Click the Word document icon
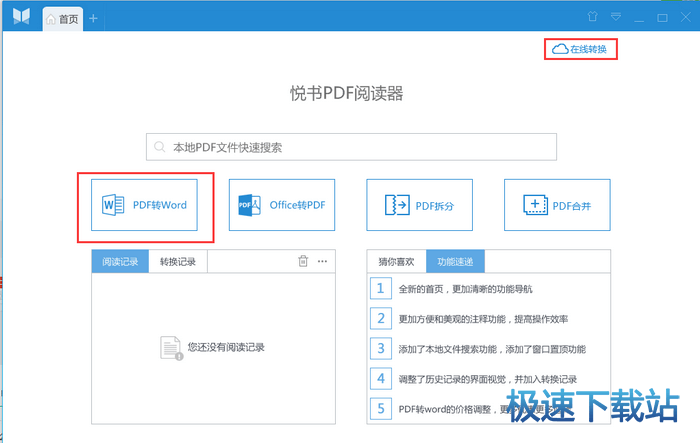The image size is (700, 443). click(x=113, y=205)
